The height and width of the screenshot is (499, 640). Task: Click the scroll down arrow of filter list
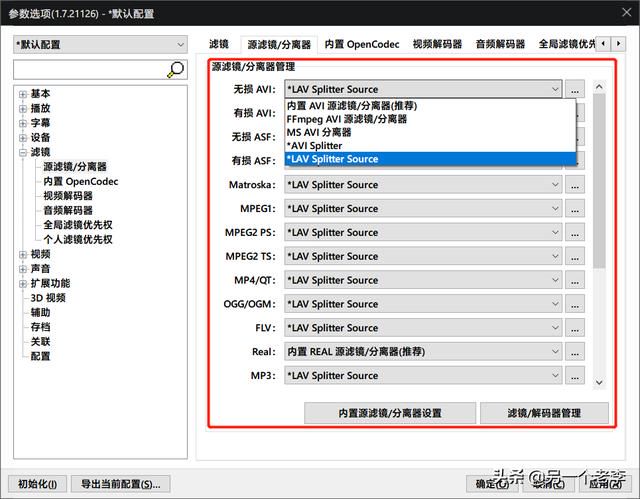[x=599, y=383]
